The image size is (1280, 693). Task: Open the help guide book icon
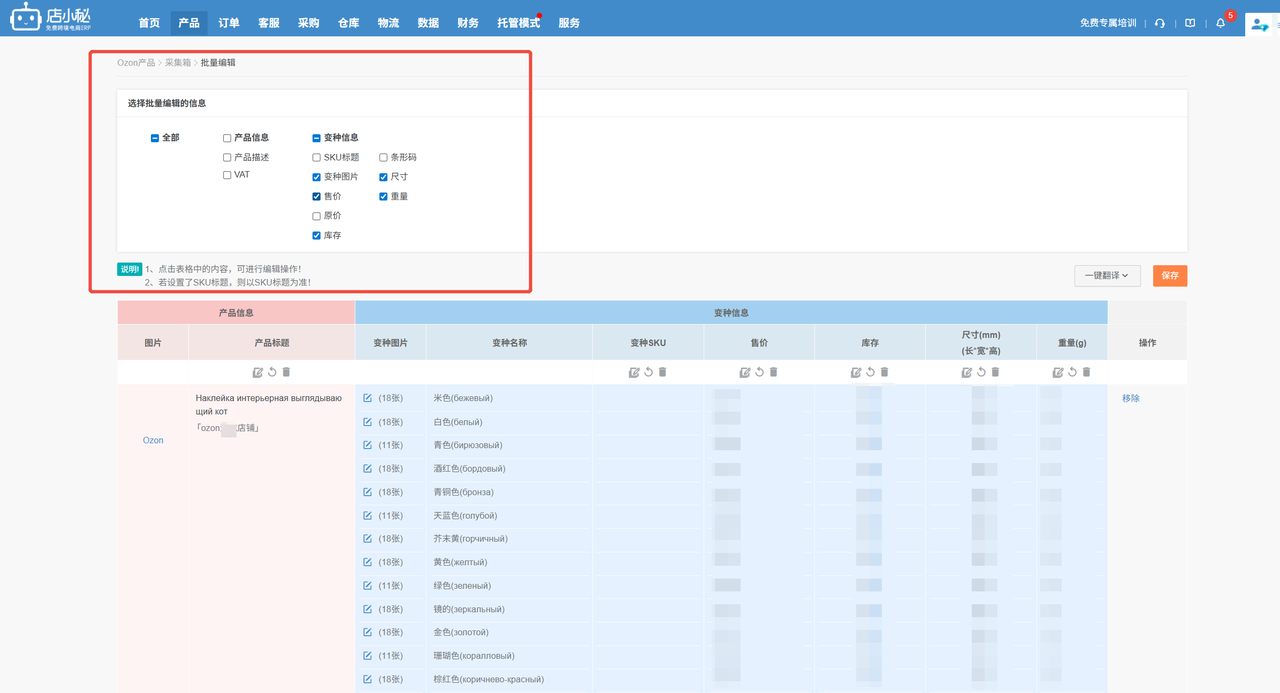[x=1189, y=23]
